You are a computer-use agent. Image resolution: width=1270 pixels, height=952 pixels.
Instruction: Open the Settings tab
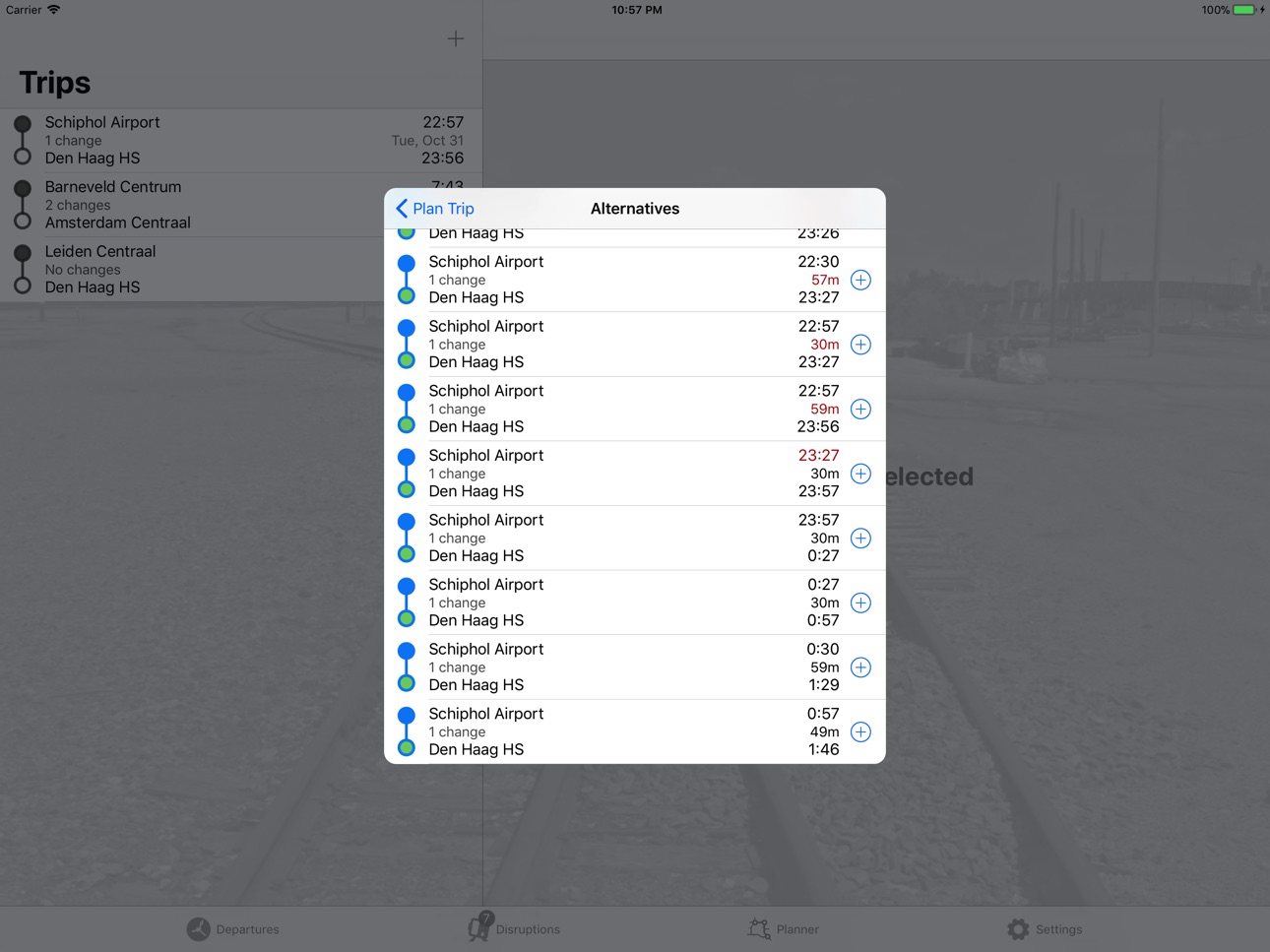[1045, 929]
